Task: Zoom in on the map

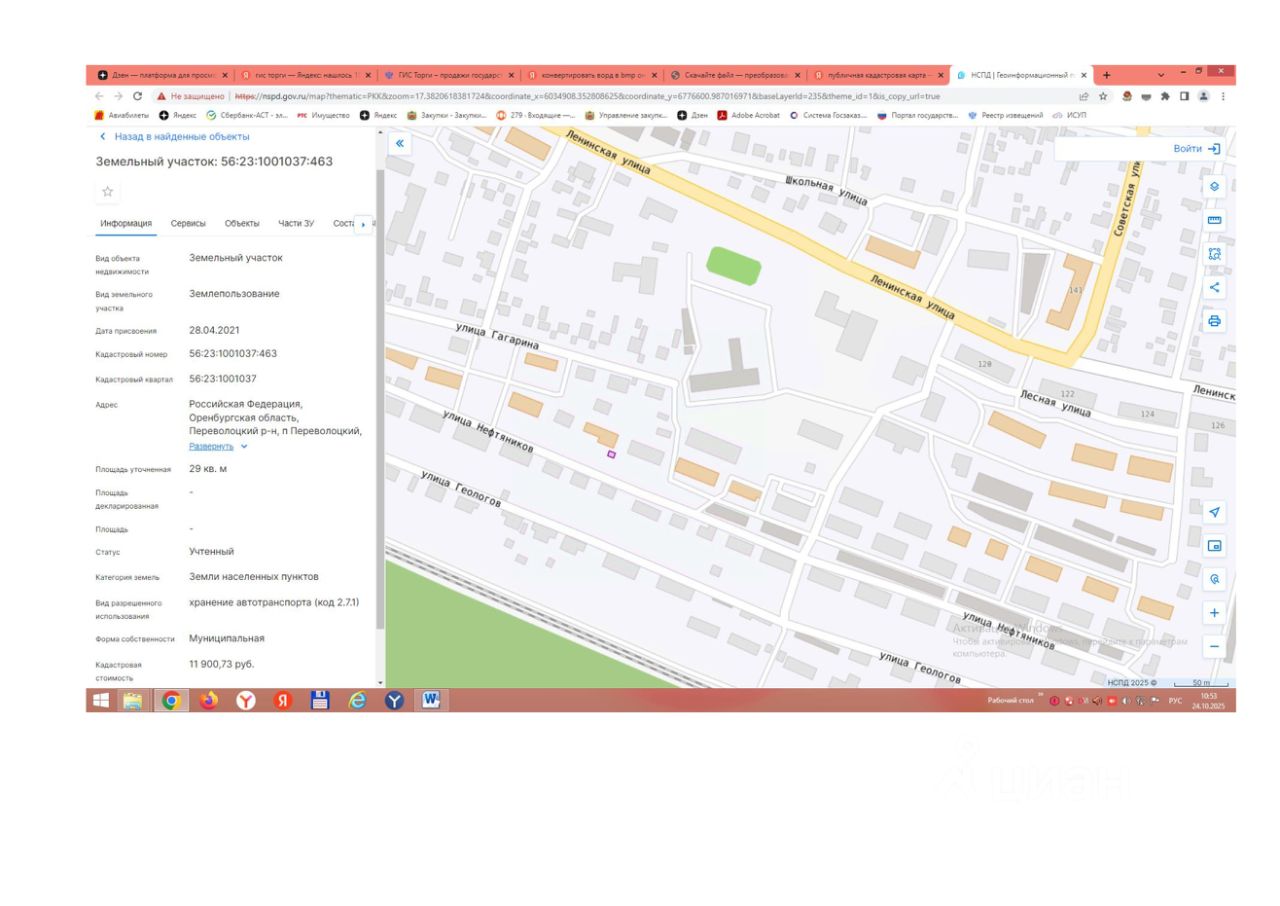Action: 1214,612
